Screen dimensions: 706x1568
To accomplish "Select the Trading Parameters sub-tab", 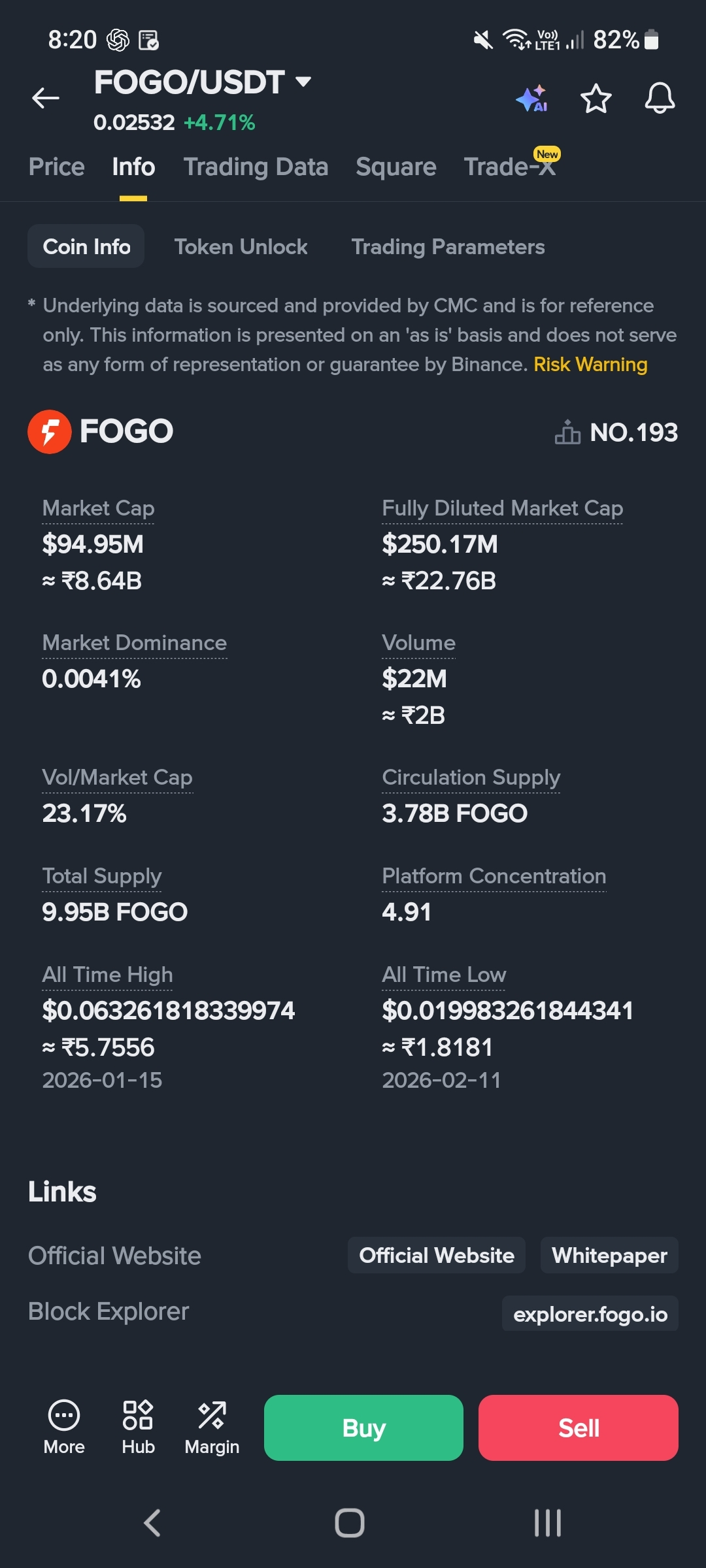I will (448, 247).
